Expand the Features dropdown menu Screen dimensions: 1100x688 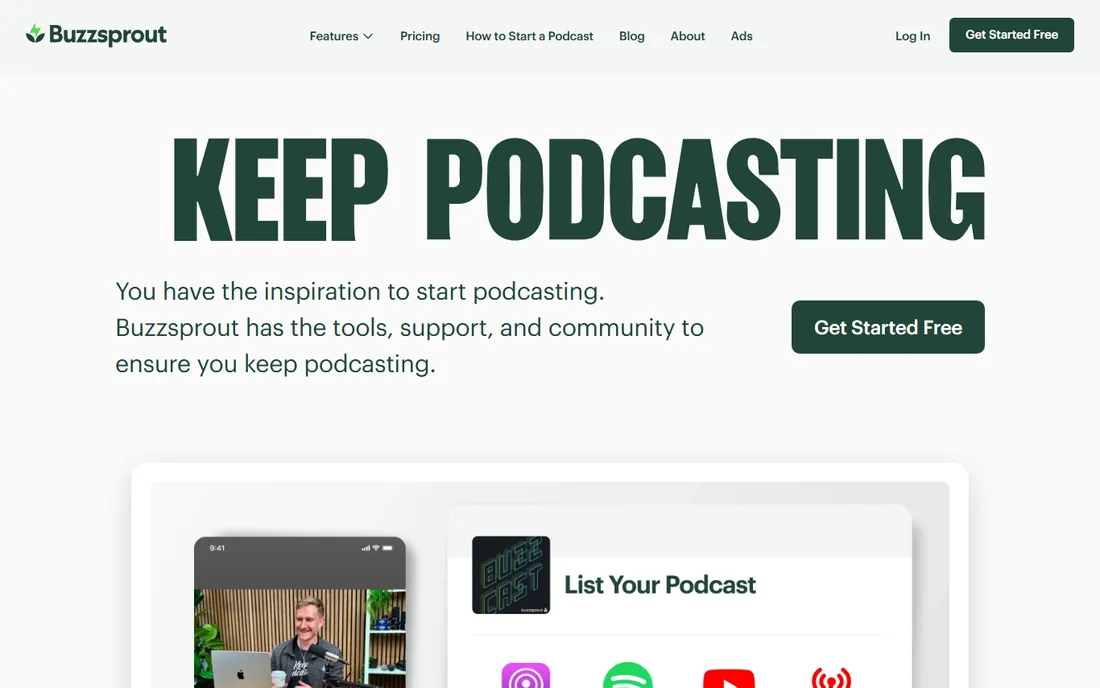pyautogui.click(x=341, y=36)
